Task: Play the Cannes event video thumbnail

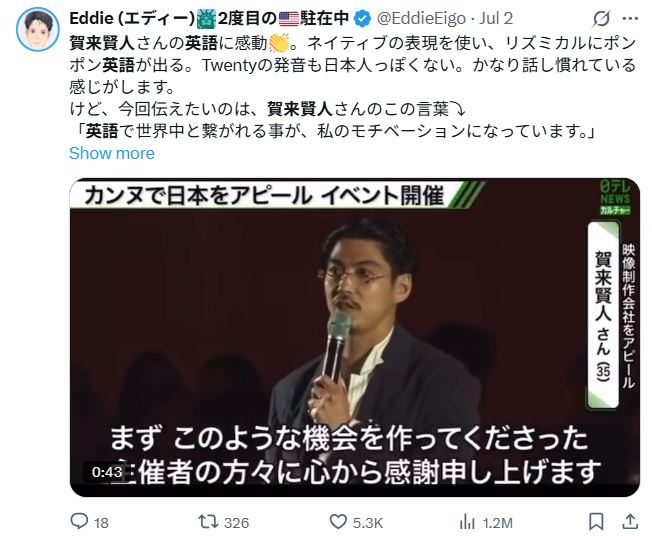Action: pos(355,337)
